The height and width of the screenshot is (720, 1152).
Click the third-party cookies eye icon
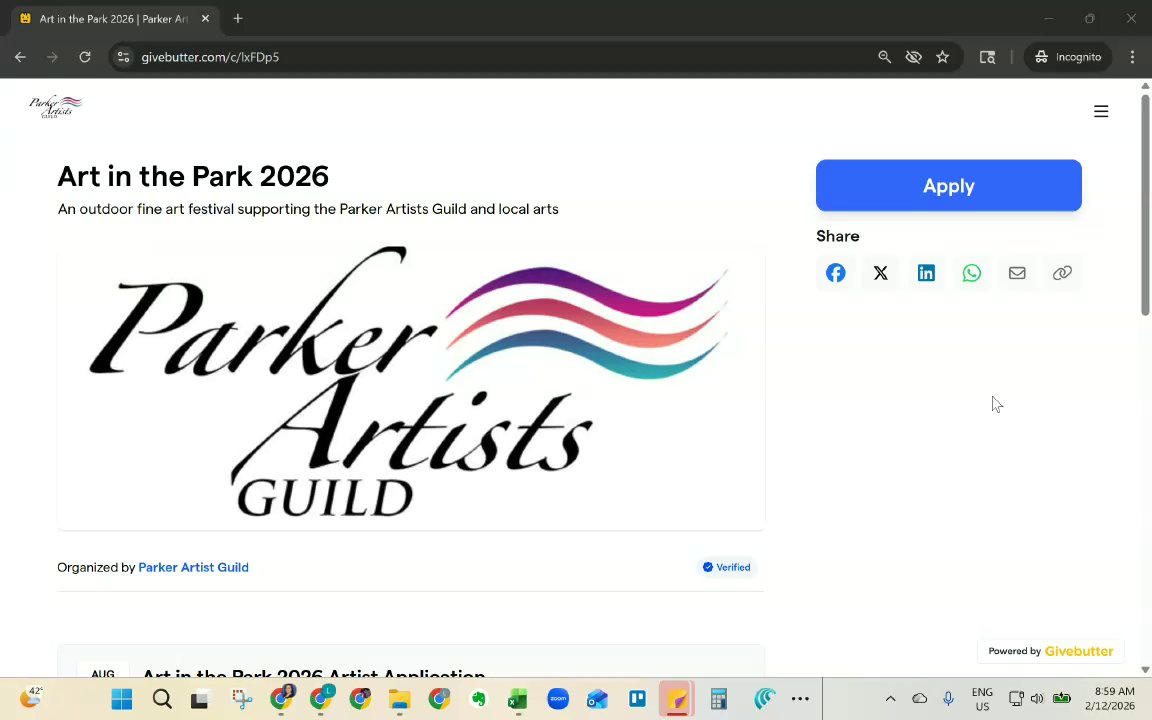click(x=913, y=57)
